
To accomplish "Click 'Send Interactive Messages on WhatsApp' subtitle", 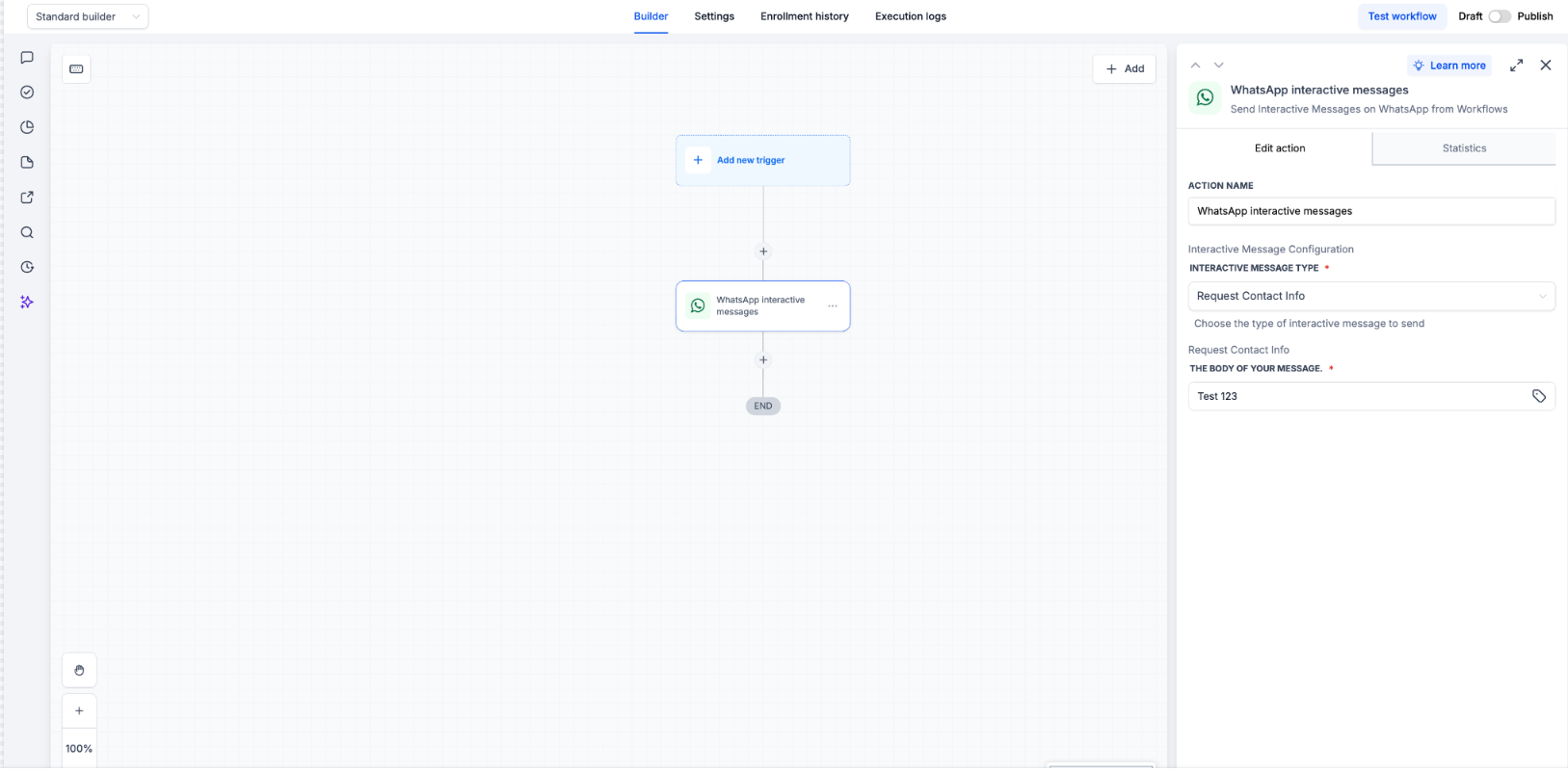I will [1369, 109].
